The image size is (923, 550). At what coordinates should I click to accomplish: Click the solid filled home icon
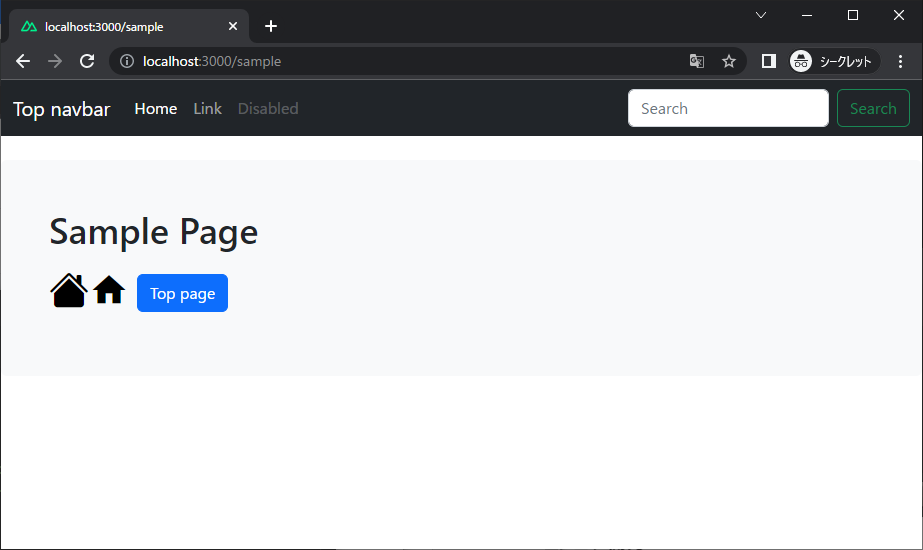[109, 290]
